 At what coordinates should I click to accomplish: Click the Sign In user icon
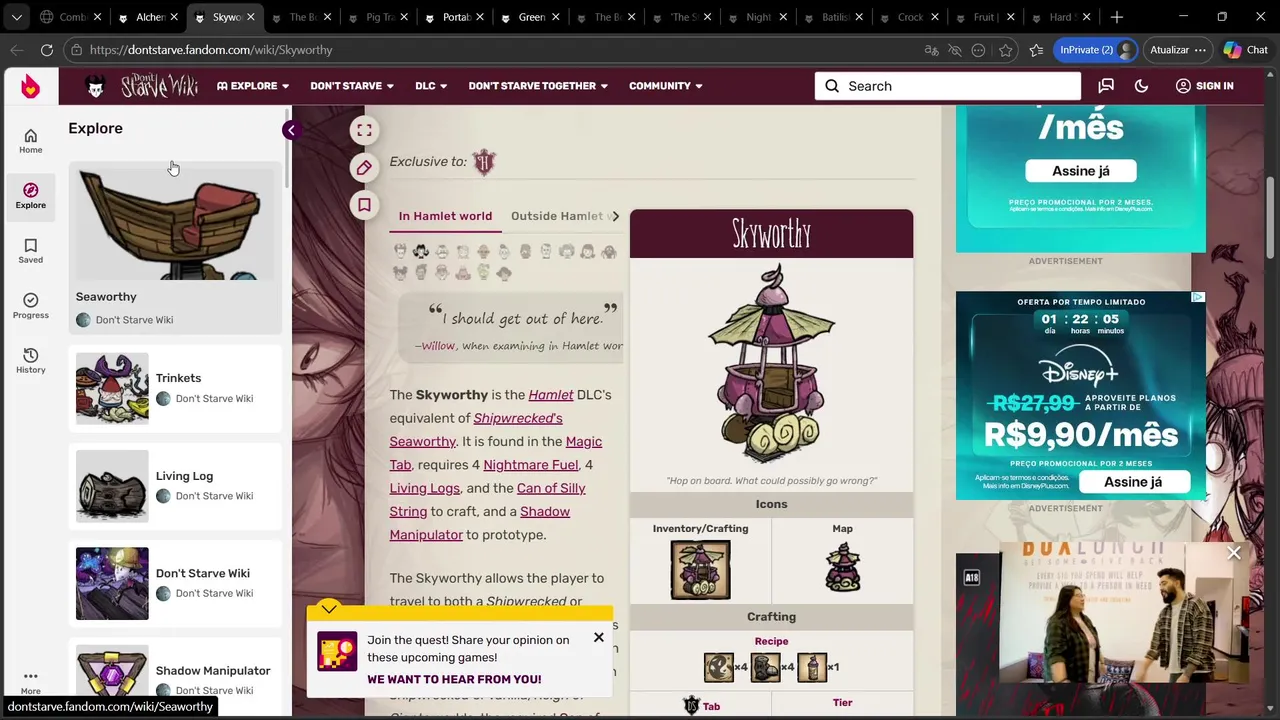(x=1183, y=86)
